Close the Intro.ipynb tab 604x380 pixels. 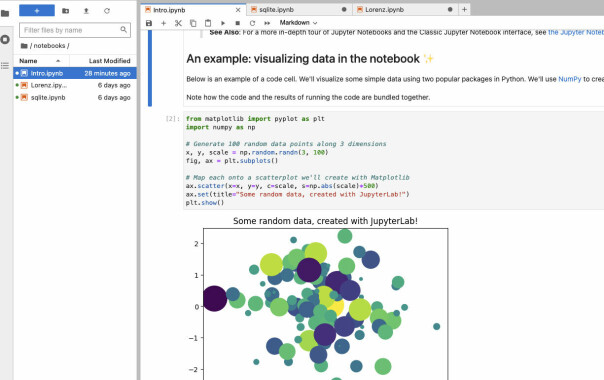point(238,10)
